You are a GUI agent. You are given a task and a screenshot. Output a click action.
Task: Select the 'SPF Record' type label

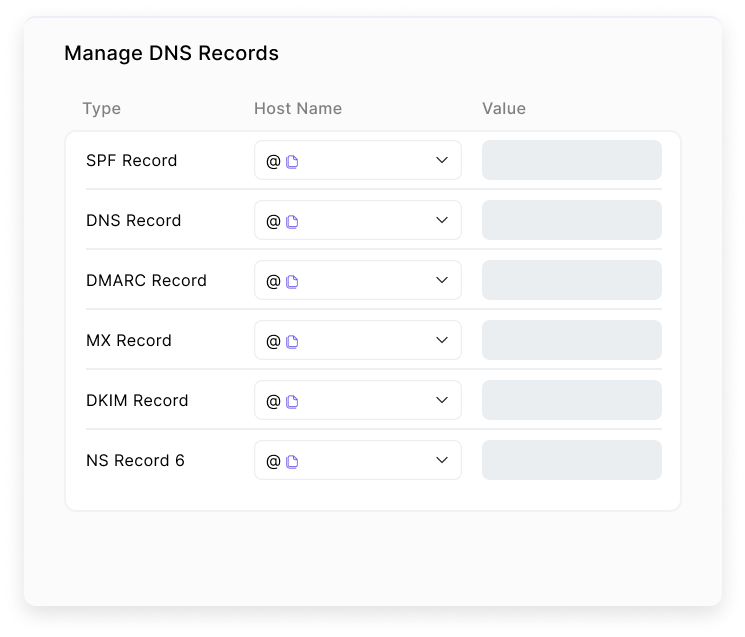(x=132, y=161)
